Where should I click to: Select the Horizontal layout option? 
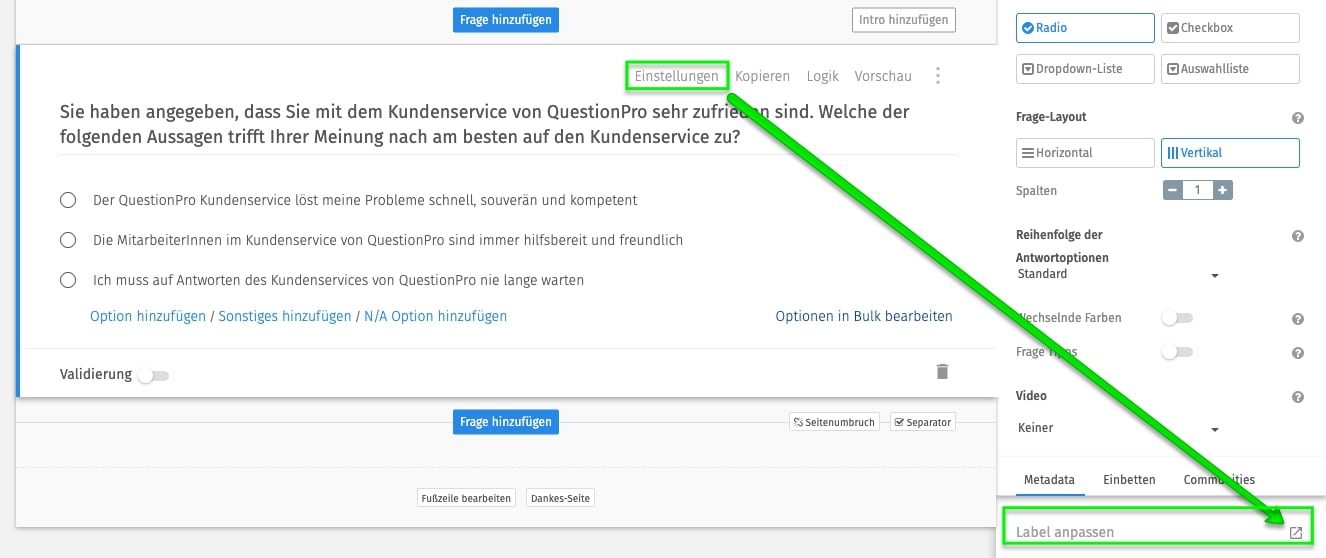[x=1084, y=153]
